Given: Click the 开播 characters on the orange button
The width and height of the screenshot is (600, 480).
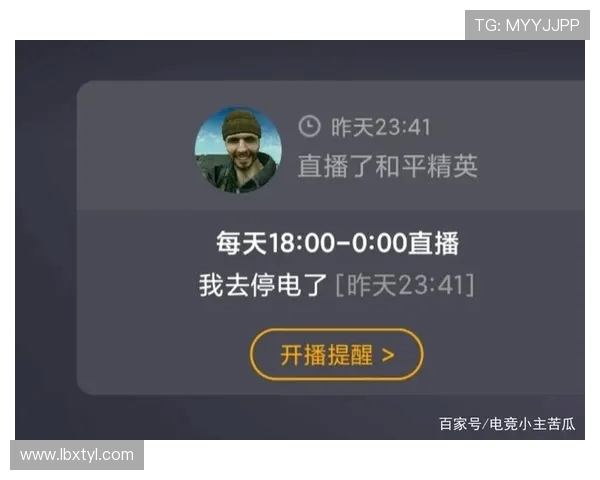Looking at the screenshot, I should (303, 355).
